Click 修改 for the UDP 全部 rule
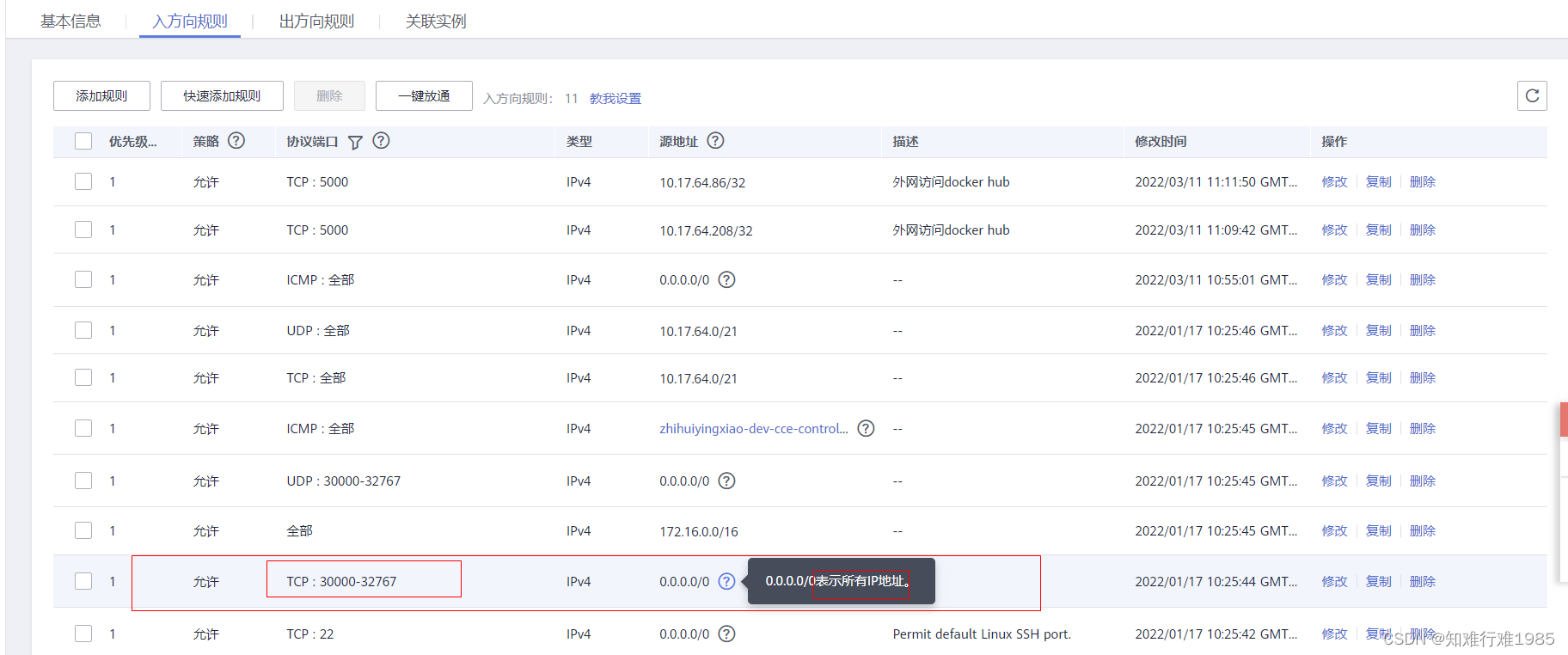Viewport: 1568px width, 655px height. (1334, 330)
